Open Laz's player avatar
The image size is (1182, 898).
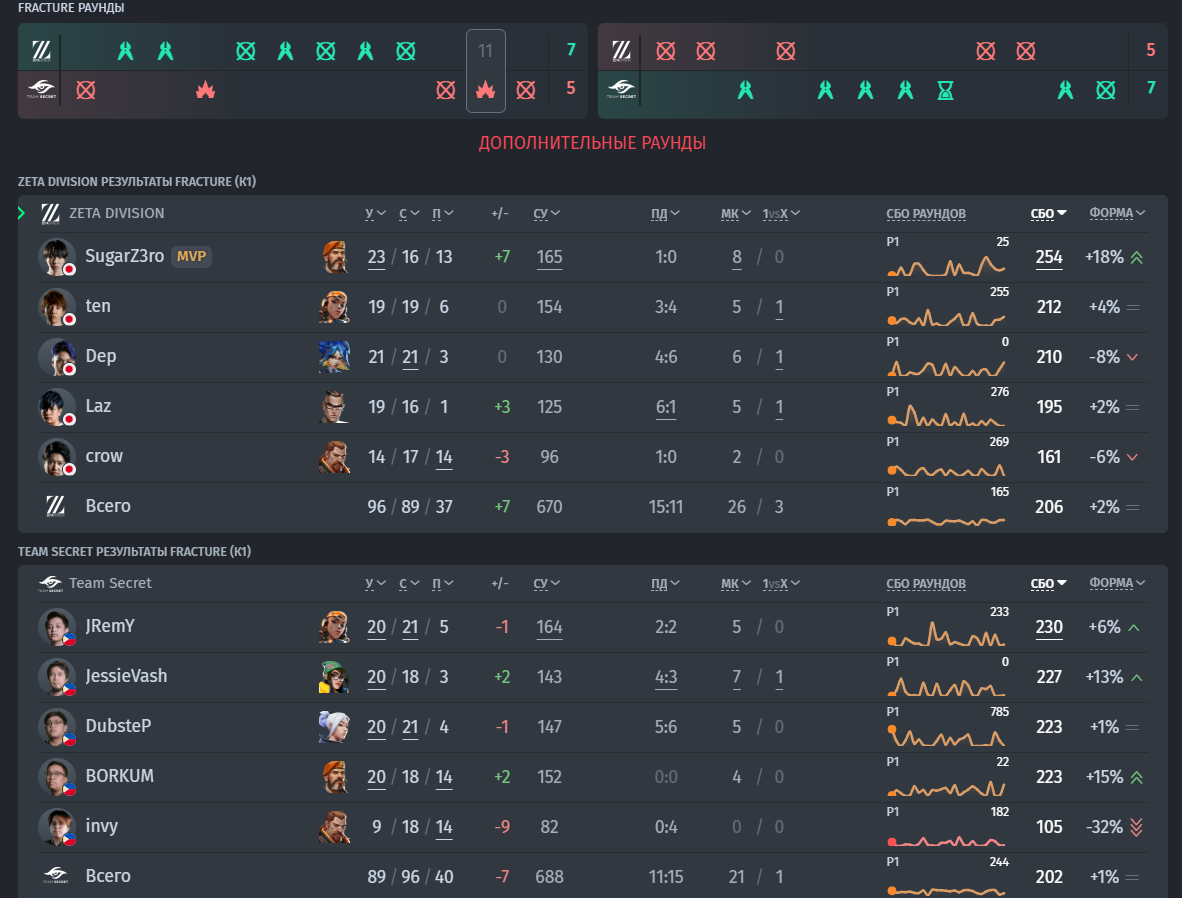(x=57, y=407)
